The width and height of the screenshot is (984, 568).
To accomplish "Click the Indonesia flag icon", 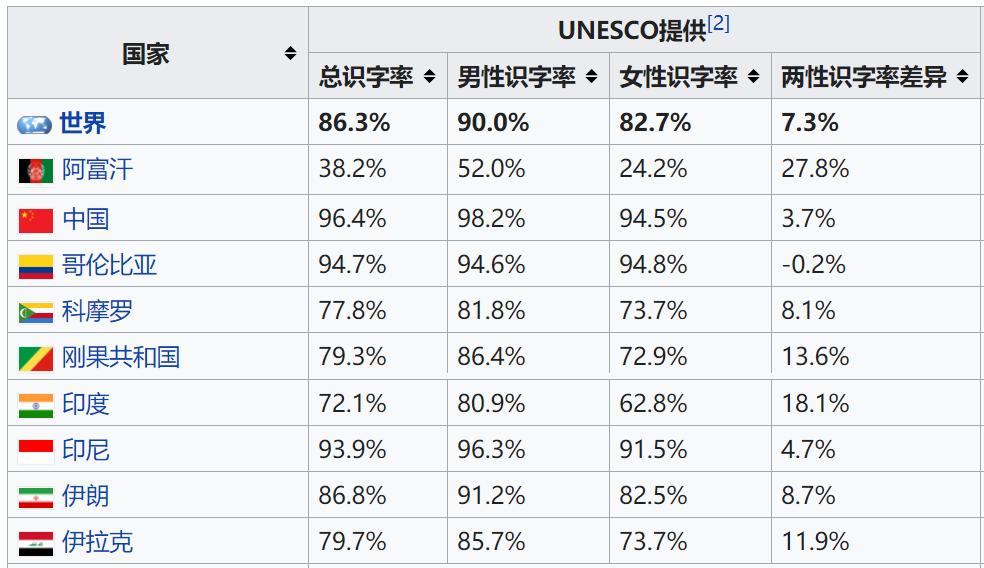I will click(36, 452).
